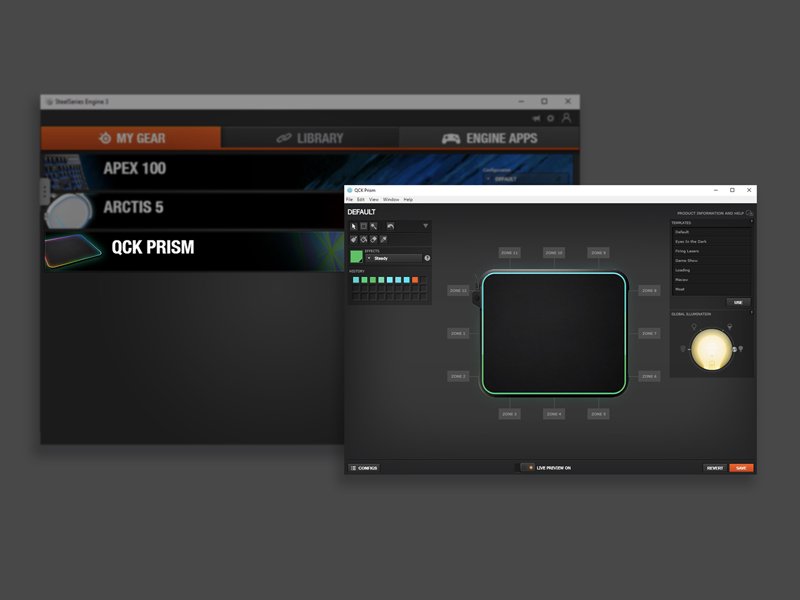Select the Zone 10 label
The image size is (800, 600).
pyautogui.click(x=554, y=253)
